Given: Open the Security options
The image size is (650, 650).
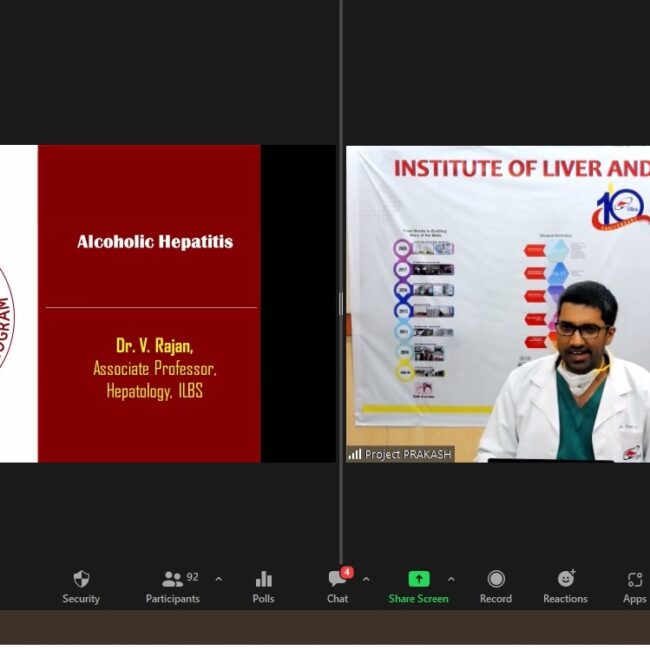Looking at the screenshot, I should 81,586.
